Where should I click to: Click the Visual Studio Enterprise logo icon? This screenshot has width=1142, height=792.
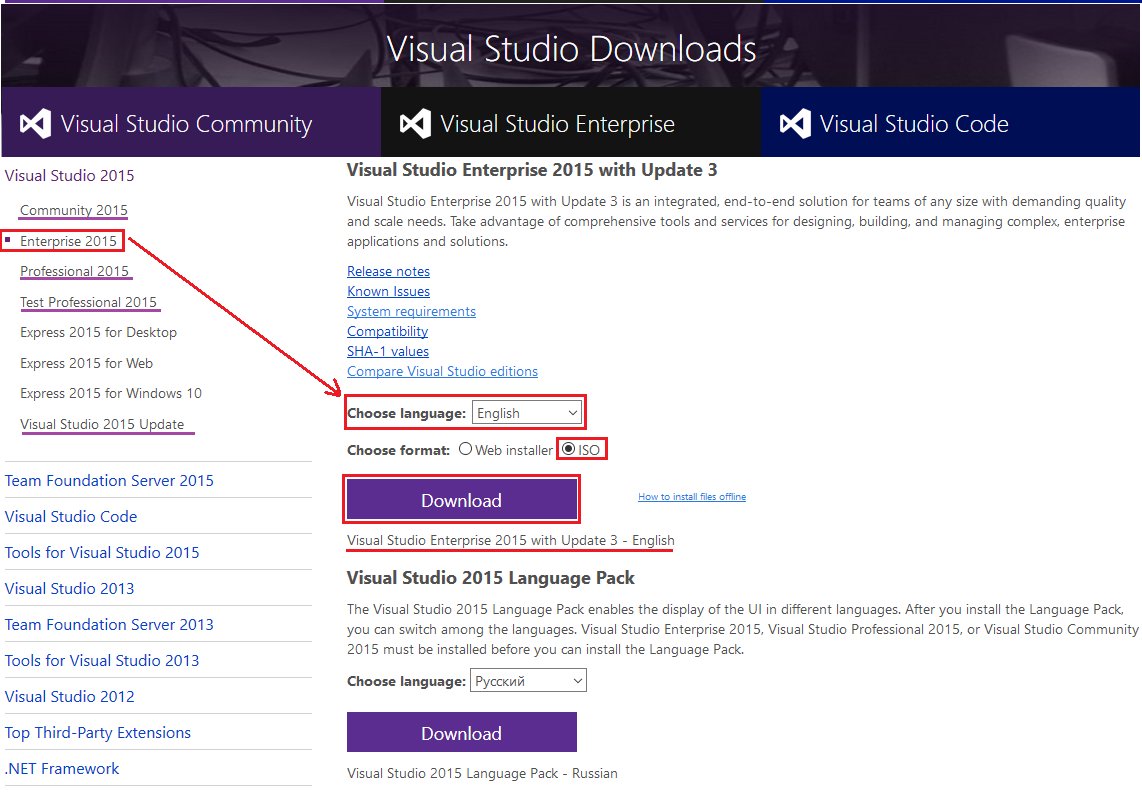415,123
